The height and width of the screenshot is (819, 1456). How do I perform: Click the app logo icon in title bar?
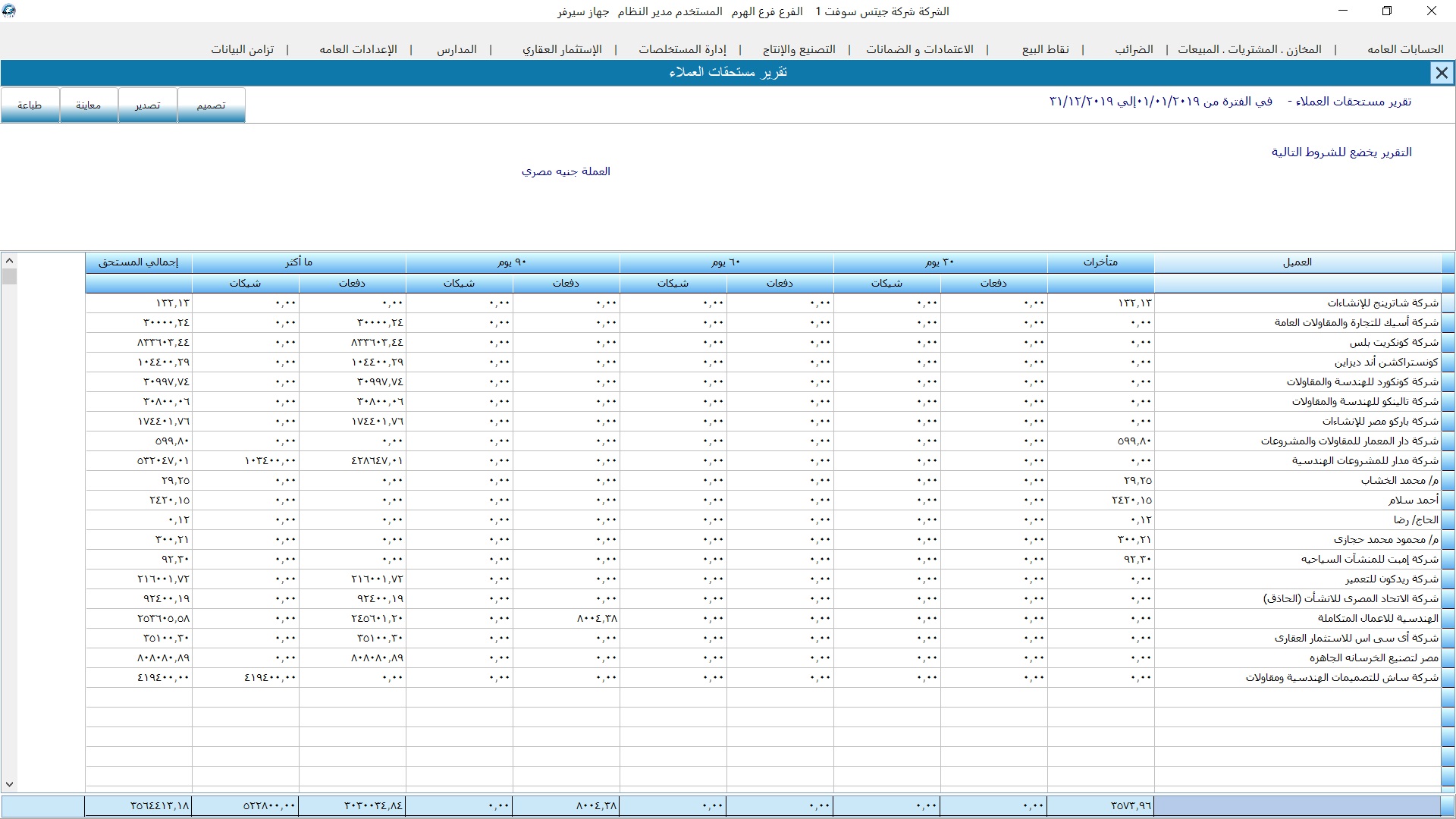[x=9, y=11]
